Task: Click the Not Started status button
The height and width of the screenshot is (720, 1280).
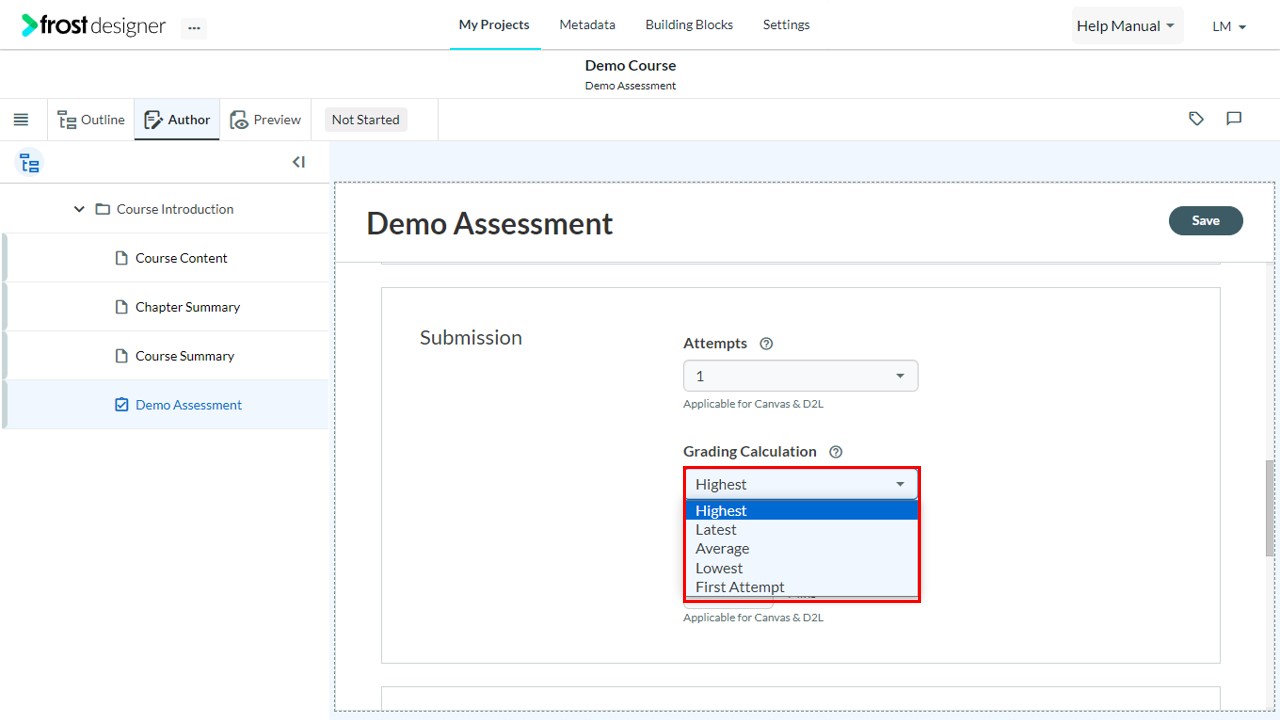Action: (x=365, y=120)
